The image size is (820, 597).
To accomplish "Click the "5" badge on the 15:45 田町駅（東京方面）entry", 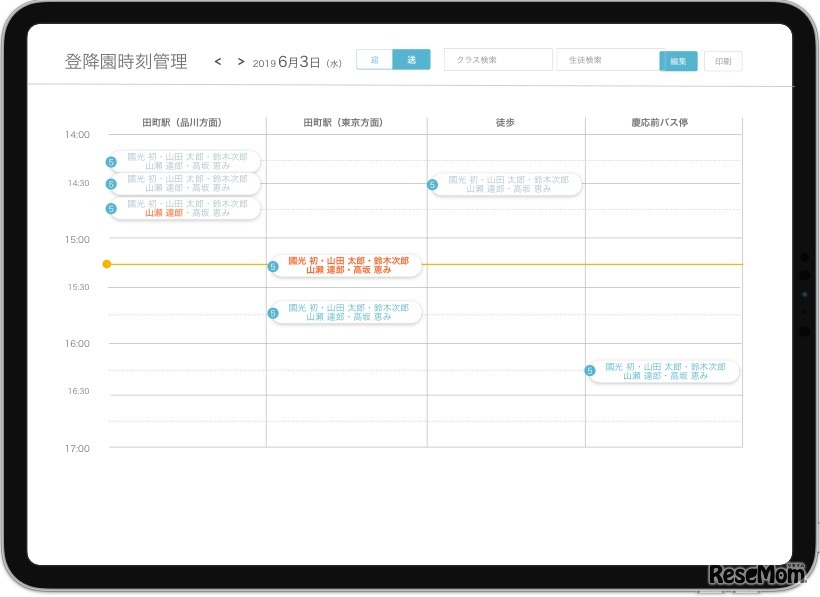I will (270, 312).
